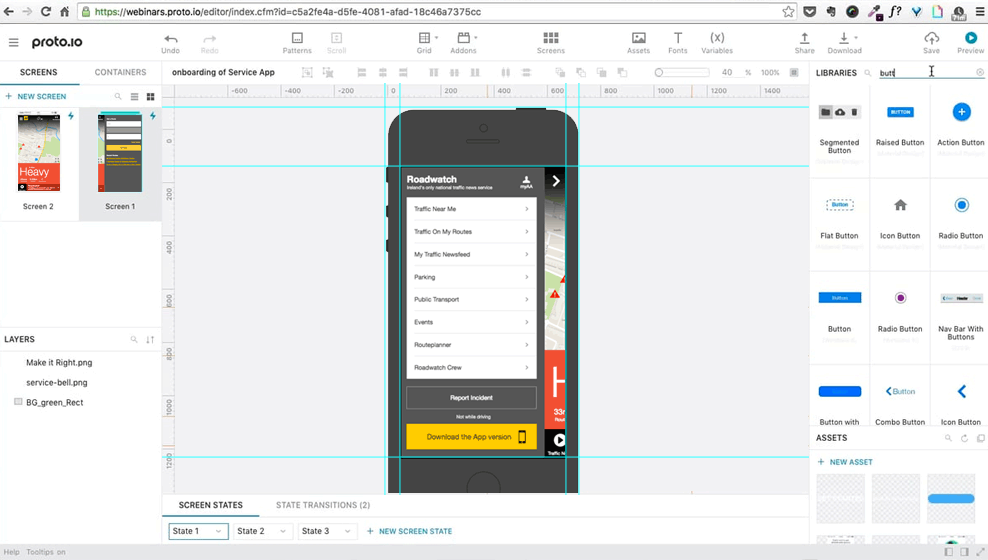Viewport: 988px width, 560px height.
Task: Switch to the Containers tab
Action: point(120,73)
